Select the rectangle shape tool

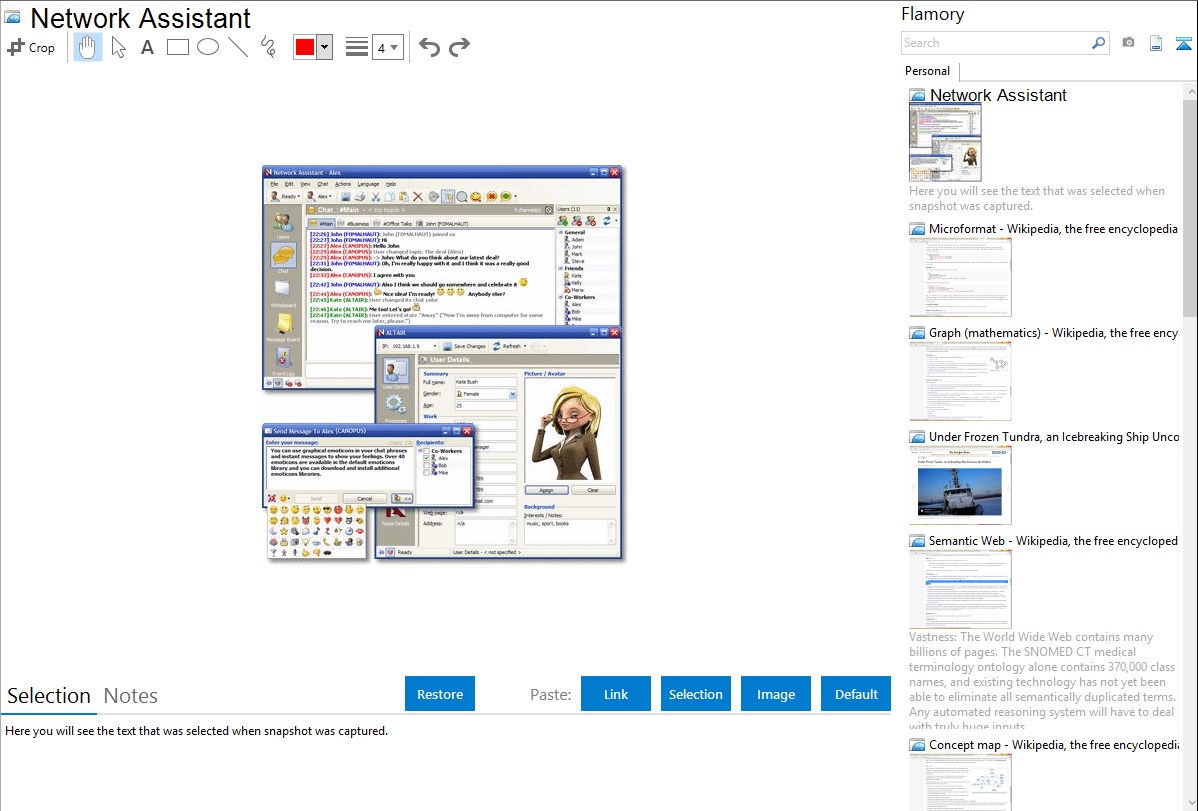(x=177, y=47)
